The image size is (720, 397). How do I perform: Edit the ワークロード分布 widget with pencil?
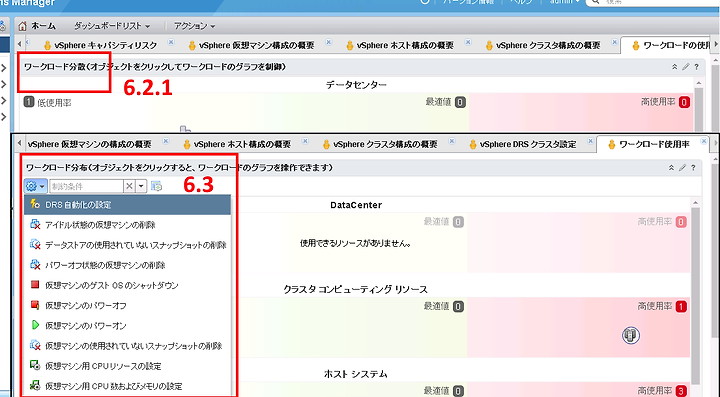(x=682, y=168)
